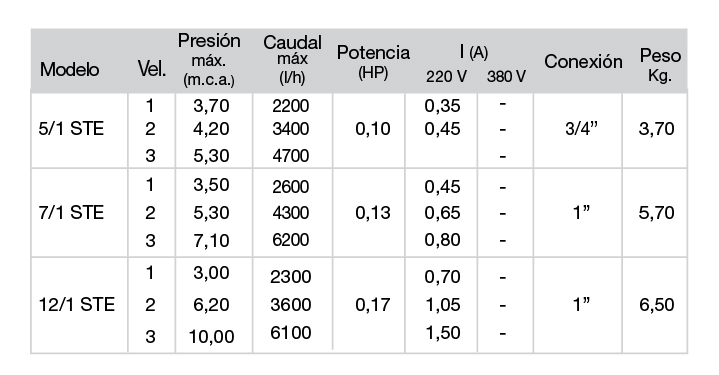
Task: Select the 7/1 STE model cell
Action: (71, 213)
